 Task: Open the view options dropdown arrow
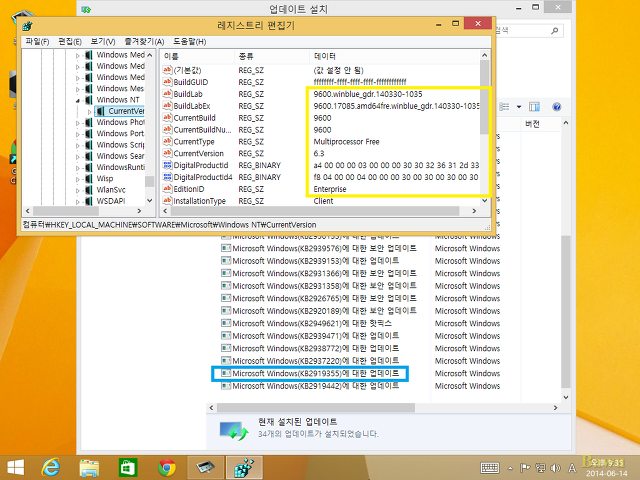click(x=519, y=107)
